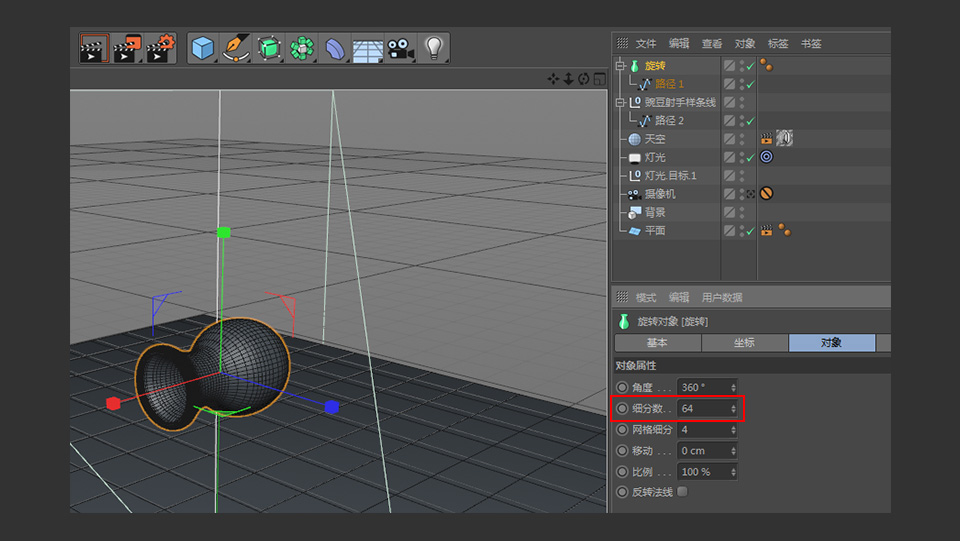
Task: Collapse the 豌豆射手样条线 tree node
Action: point(620,102)
